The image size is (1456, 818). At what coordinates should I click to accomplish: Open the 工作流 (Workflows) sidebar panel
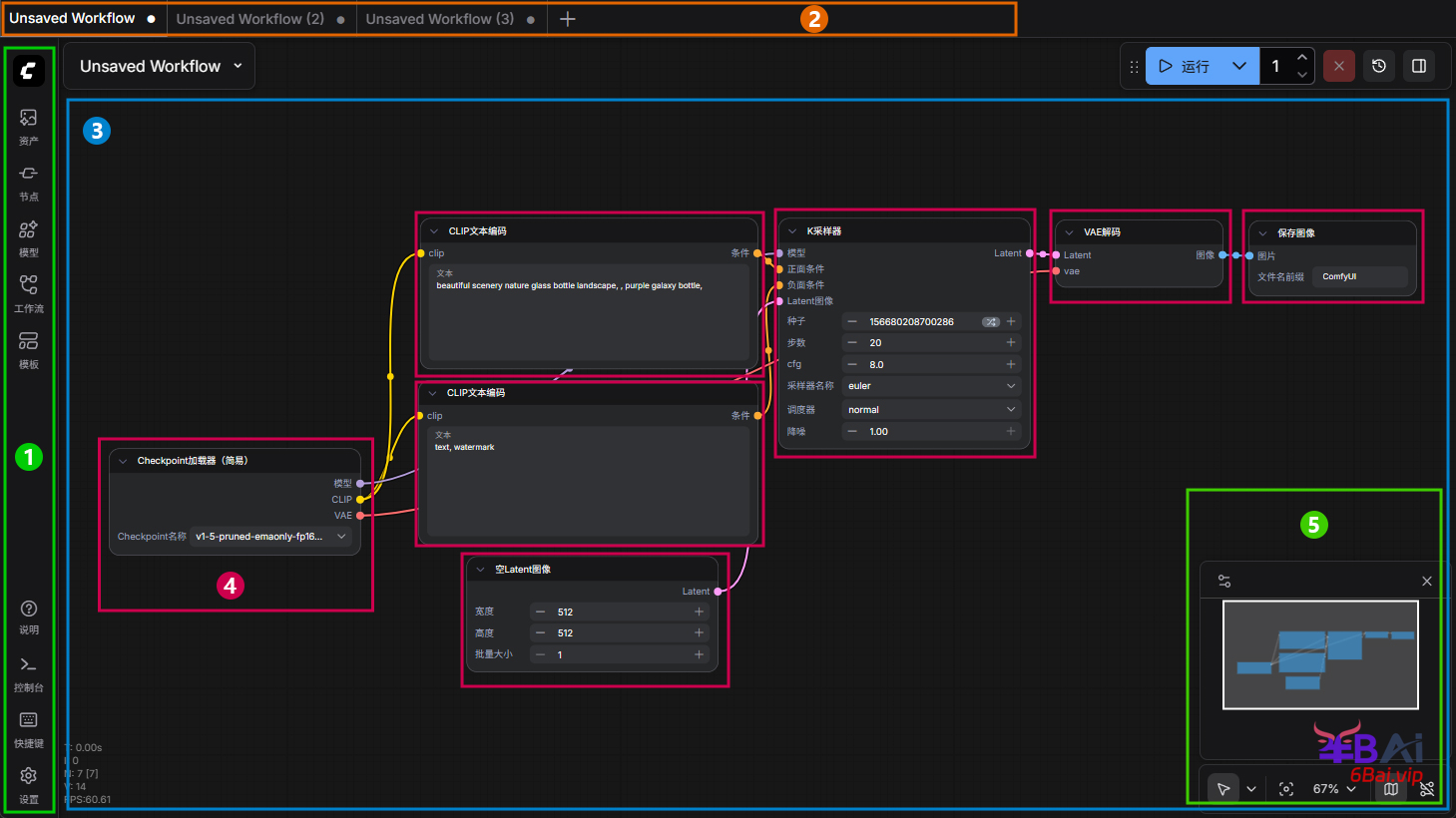click(28, 293)
